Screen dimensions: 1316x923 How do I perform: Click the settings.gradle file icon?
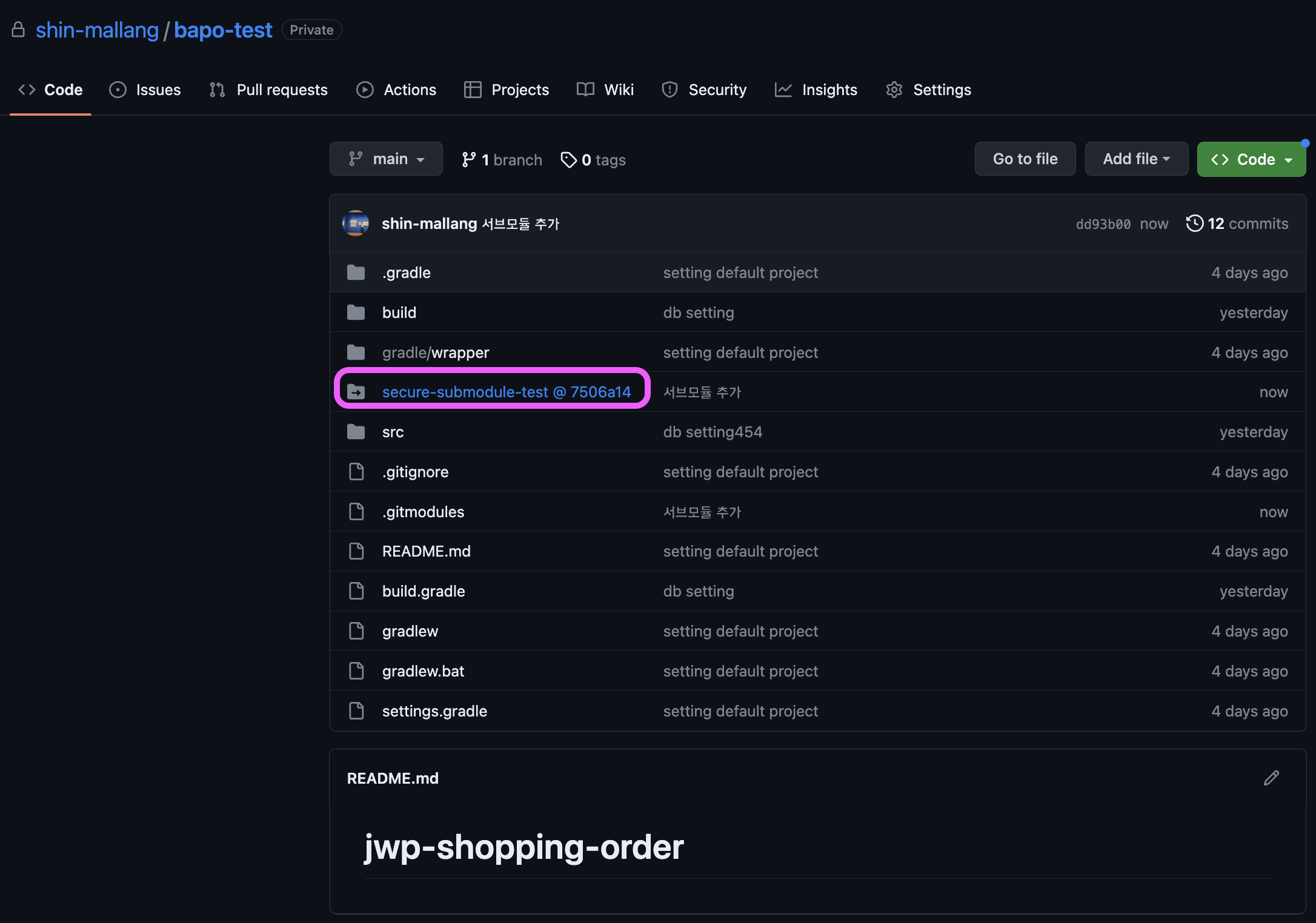point(356,711)
